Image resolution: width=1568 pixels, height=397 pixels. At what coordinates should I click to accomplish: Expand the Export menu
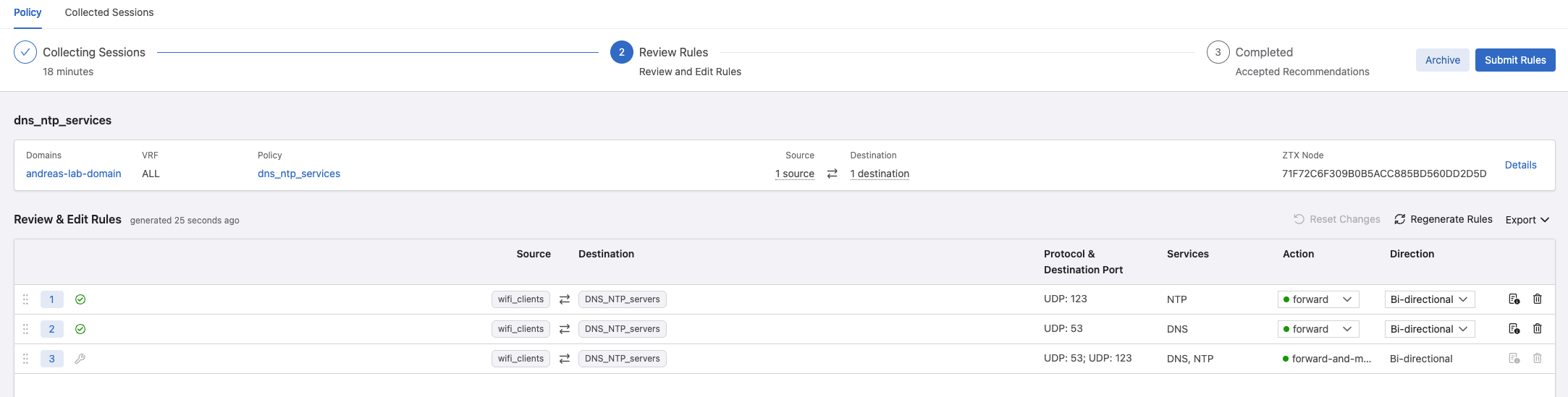pyautogui.click(x=1527, y=220)
